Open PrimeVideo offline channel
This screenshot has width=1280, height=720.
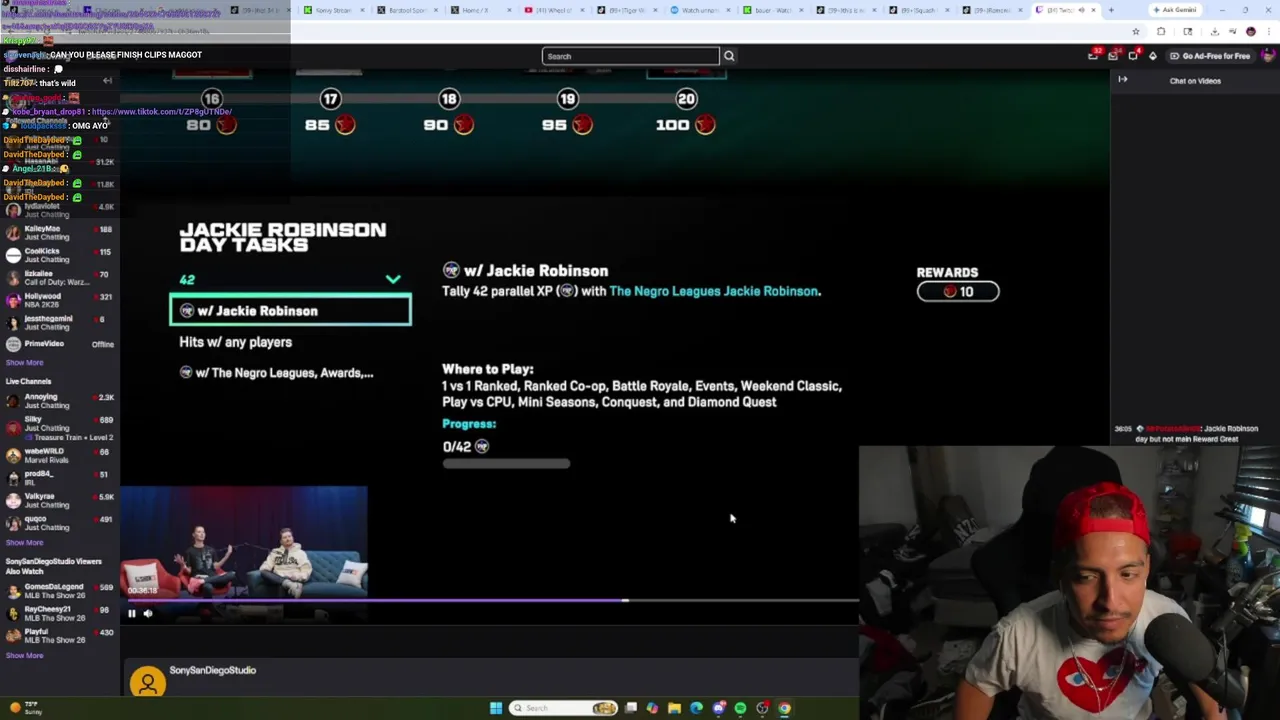tap(60, 344)
